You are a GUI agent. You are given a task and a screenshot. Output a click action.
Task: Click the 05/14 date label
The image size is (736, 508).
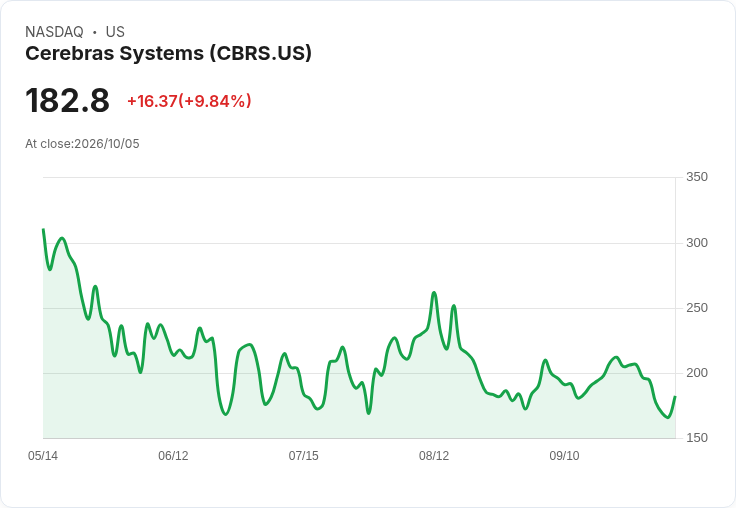tap(43, 456)
